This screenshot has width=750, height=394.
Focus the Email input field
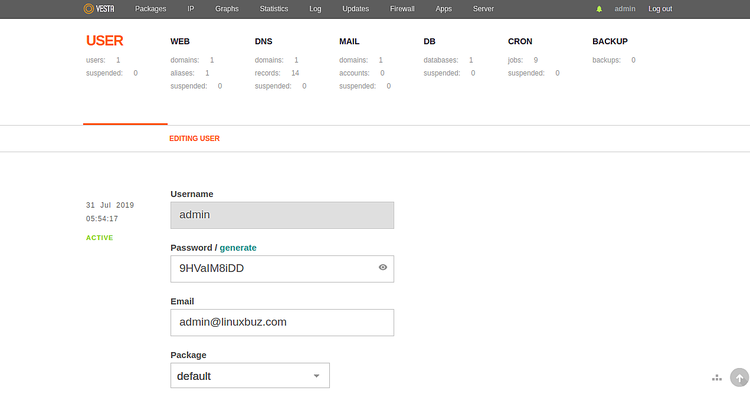coord(282,322)
